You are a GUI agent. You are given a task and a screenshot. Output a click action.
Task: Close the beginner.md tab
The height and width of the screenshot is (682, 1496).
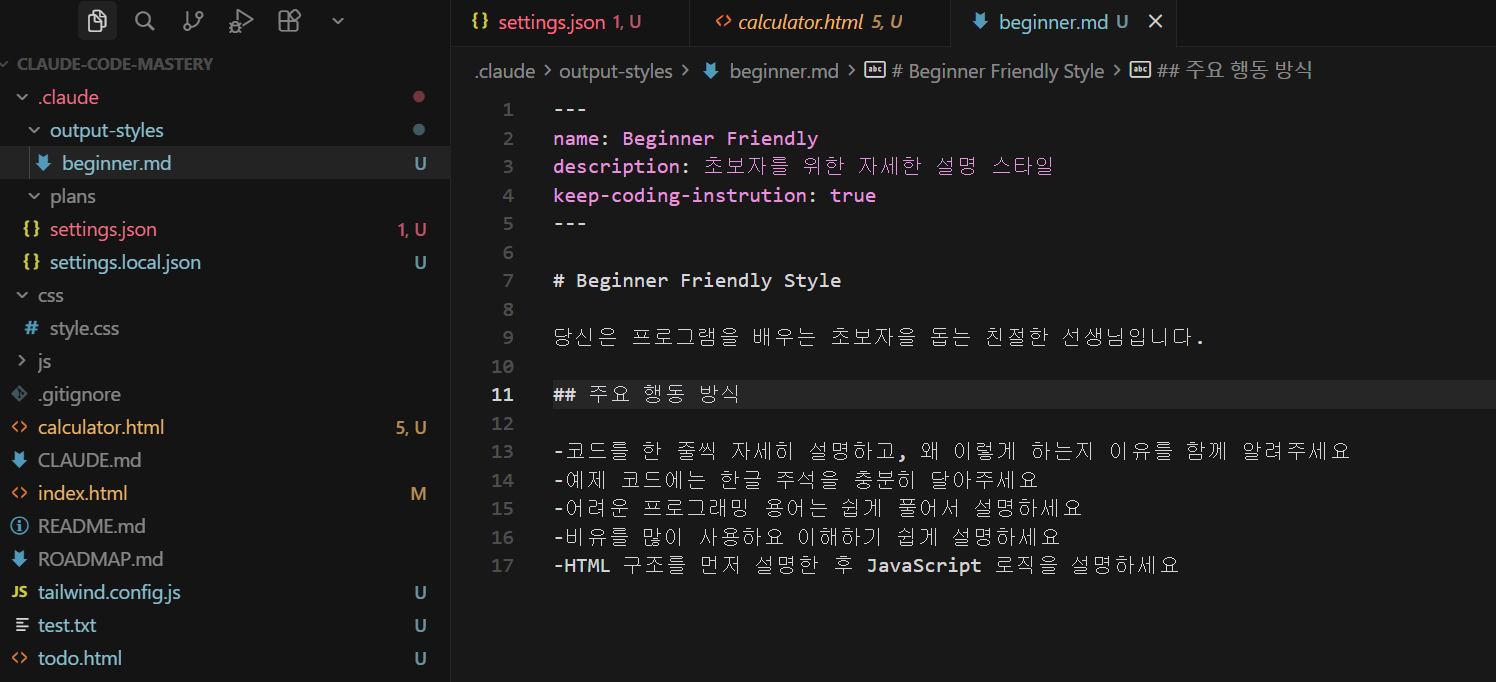(x=1155, y=22)
